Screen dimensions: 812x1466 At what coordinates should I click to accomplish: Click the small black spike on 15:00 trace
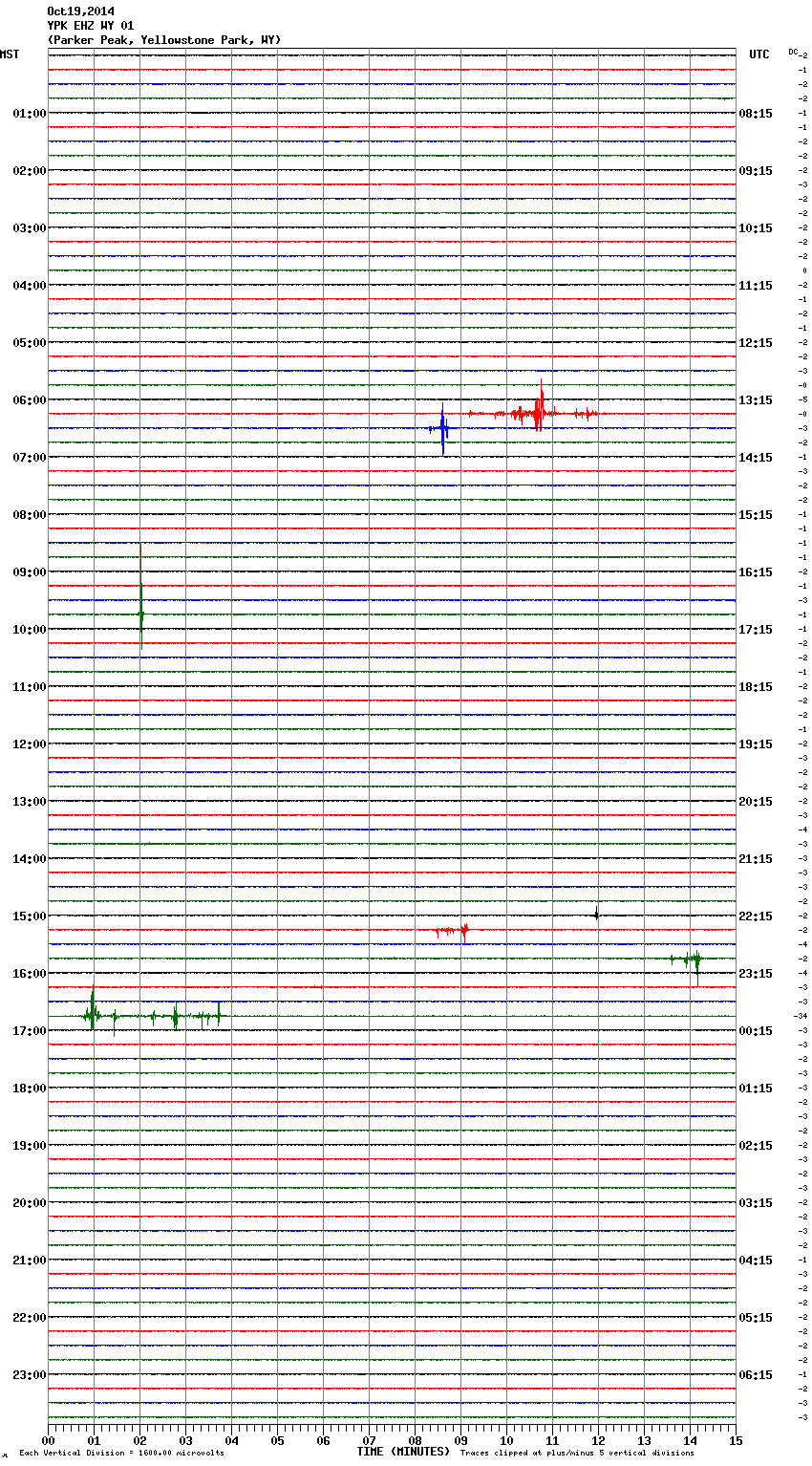click(596, 915)
